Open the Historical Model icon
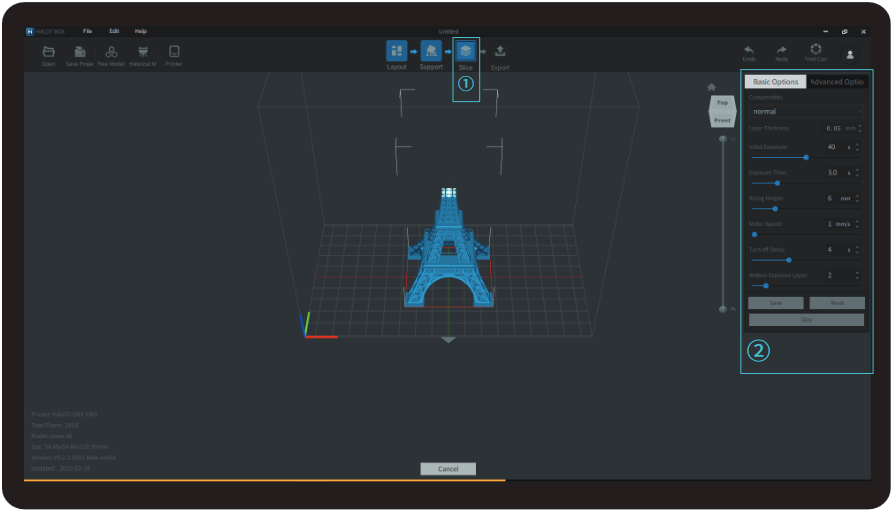Viewport: 896px width, 518px height. (x=143, y=52)
